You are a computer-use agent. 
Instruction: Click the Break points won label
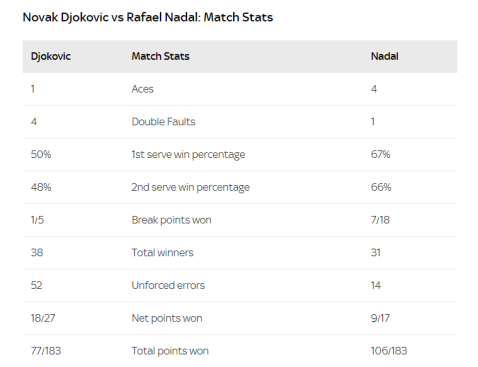(171, 220)
